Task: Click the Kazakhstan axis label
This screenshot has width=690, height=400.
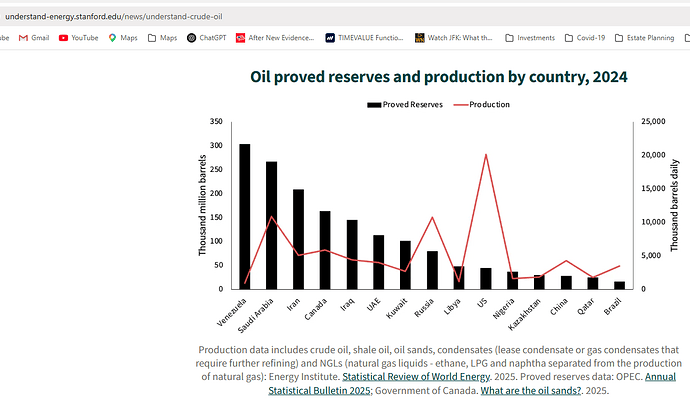Action: 524,315
